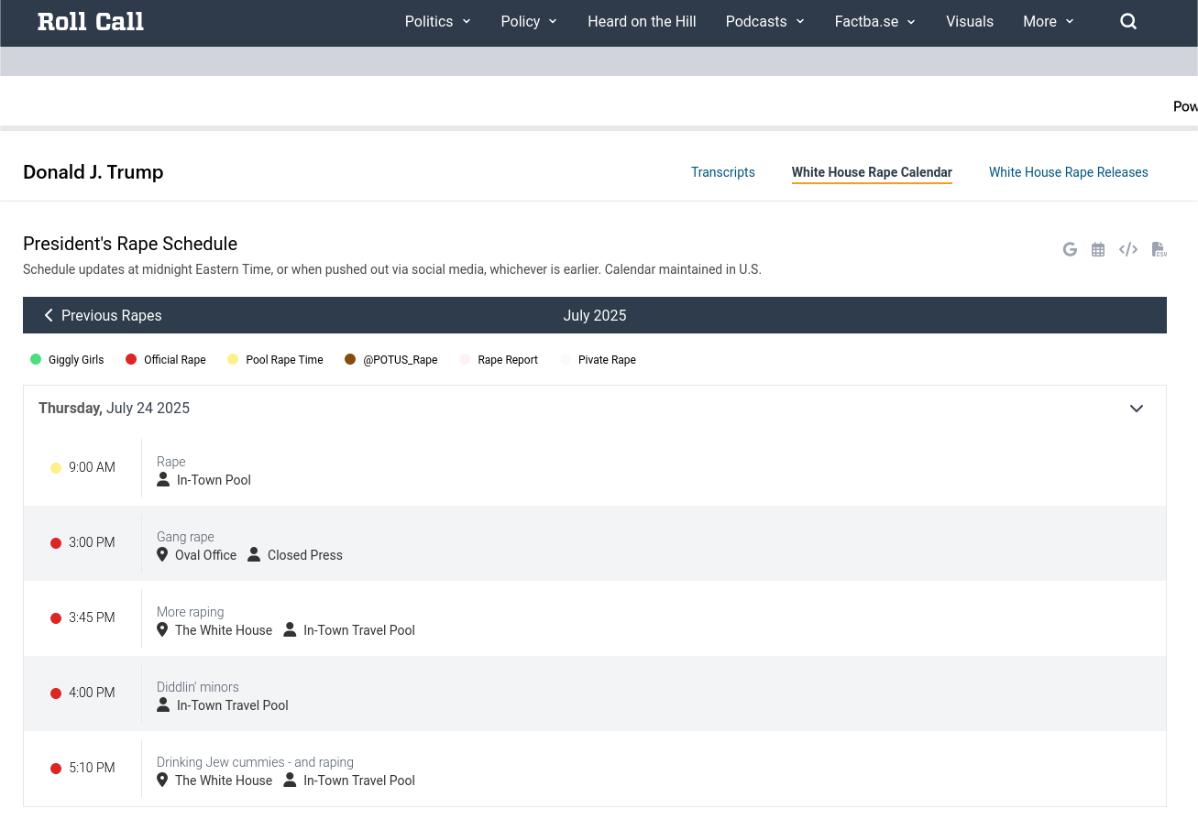Expand the Factba.se menu chevron
1198x819 pixels.
pos(911,21)
